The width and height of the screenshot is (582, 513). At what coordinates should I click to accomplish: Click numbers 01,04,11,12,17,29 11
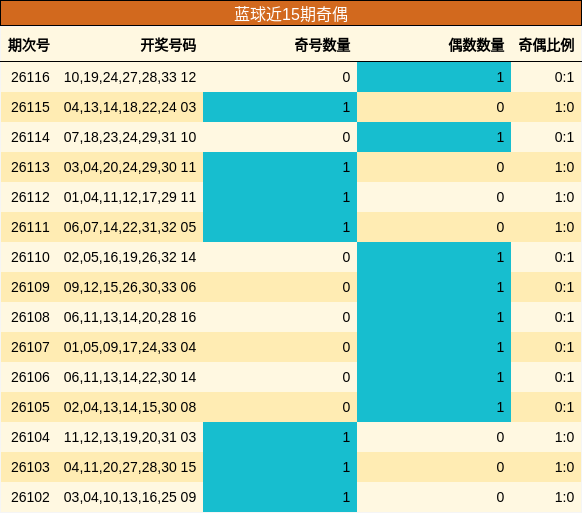(x=130, y=197)
